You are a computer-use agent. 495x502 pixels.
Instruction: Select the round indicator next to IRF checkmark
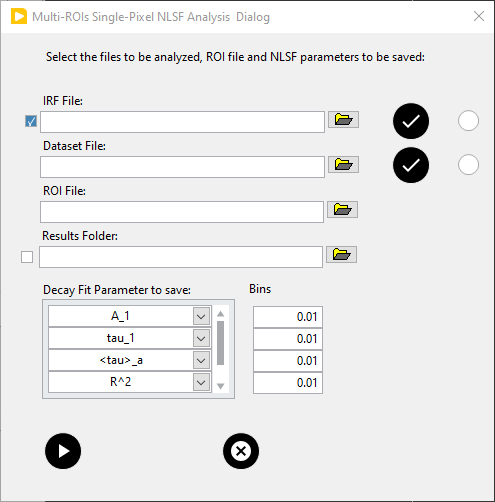tap(468, 120)
